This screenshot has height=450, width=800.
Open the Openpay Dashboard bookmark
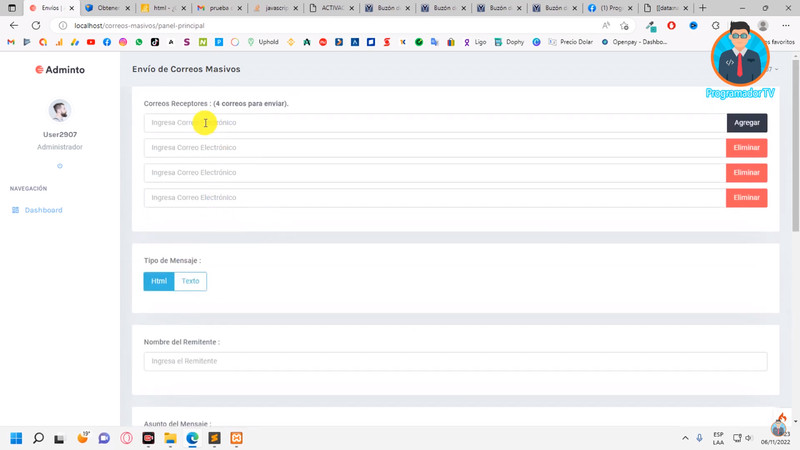[634, 42]
